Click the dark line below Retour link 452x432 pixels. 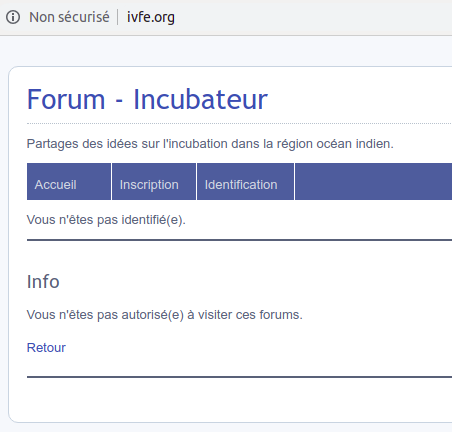[239, 377]
